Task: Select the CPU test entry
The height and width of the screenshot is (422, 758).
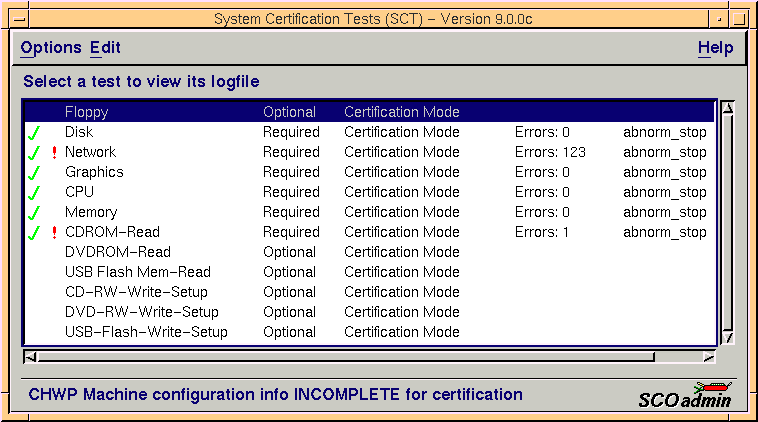Action: pyautogui.click(x=369, y=192)
